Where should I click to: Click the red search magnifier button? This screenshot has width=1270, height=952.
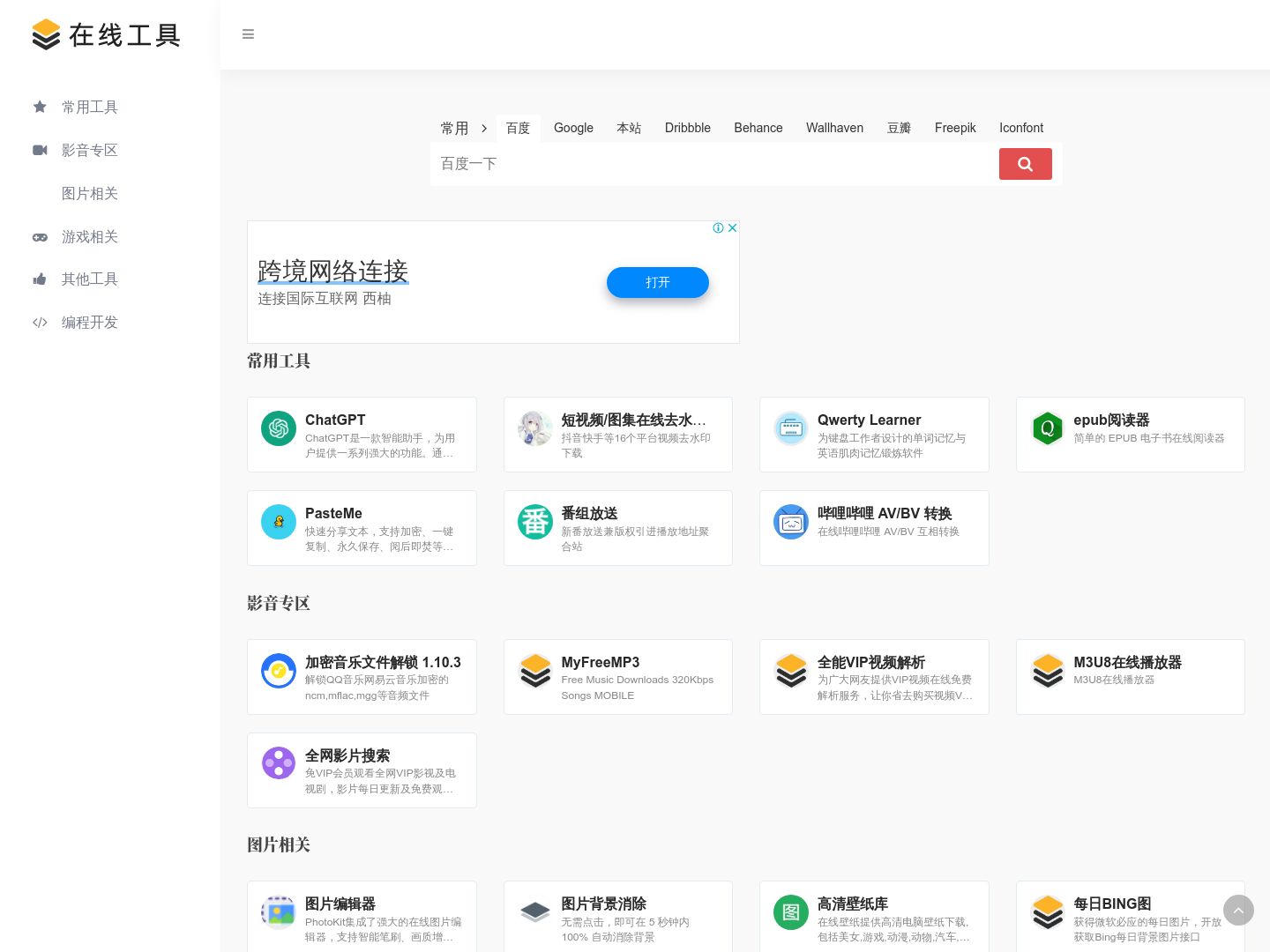pyautogui.click(x=1025, y=164)
